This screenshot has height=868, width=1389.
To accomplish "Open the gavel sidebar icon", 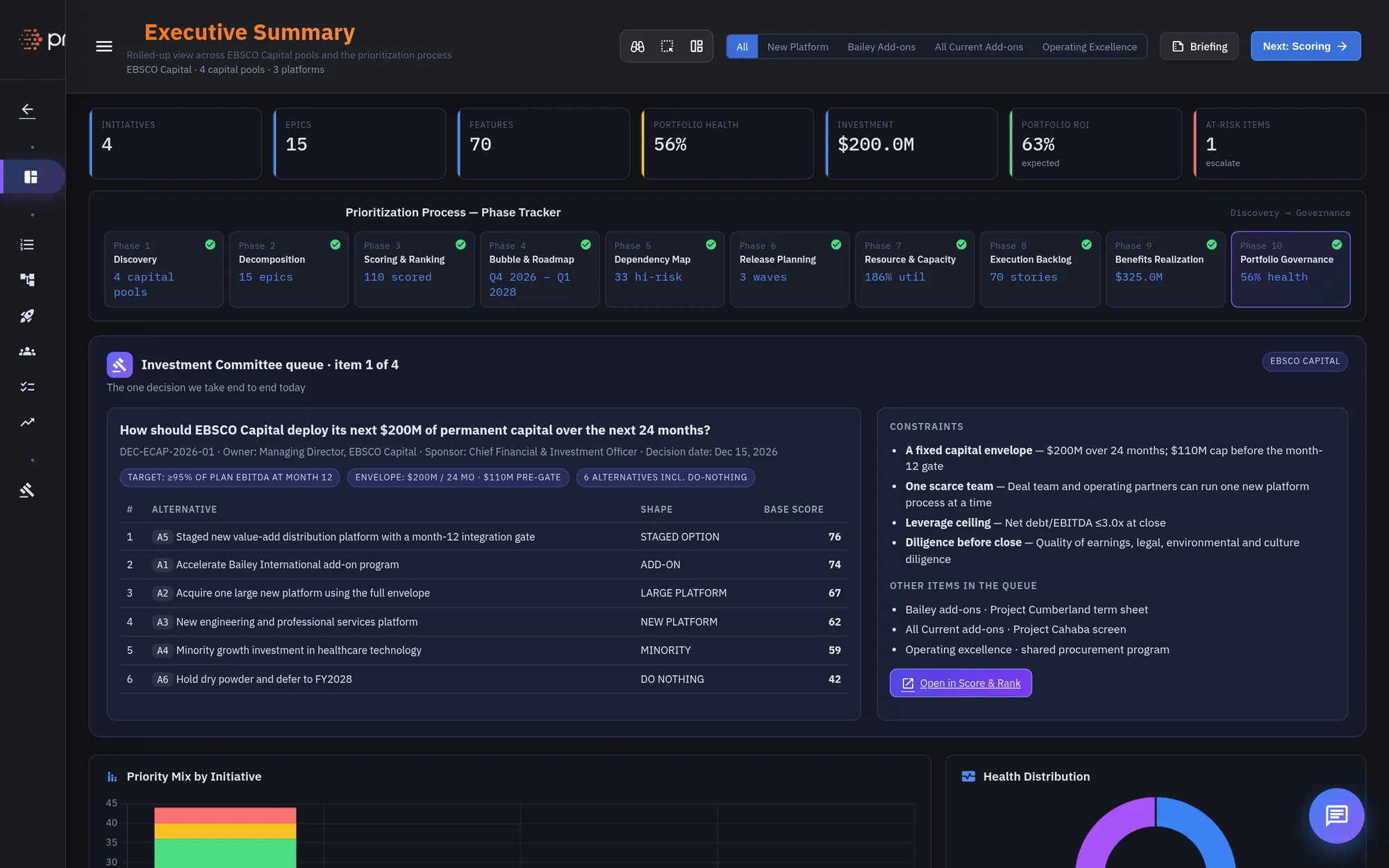I will [x=27, y=490].
